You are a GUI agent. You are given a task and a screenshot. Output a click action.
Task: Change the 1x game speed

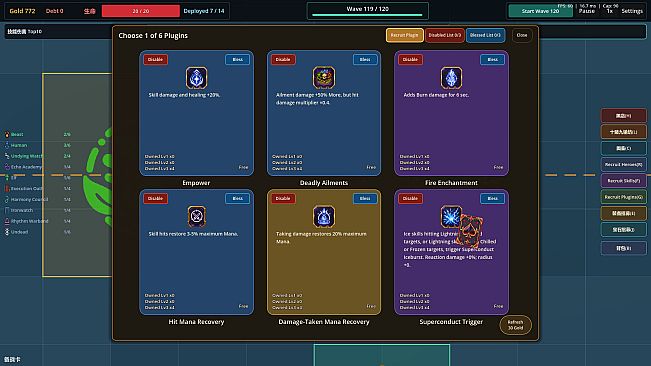(609, 11)
